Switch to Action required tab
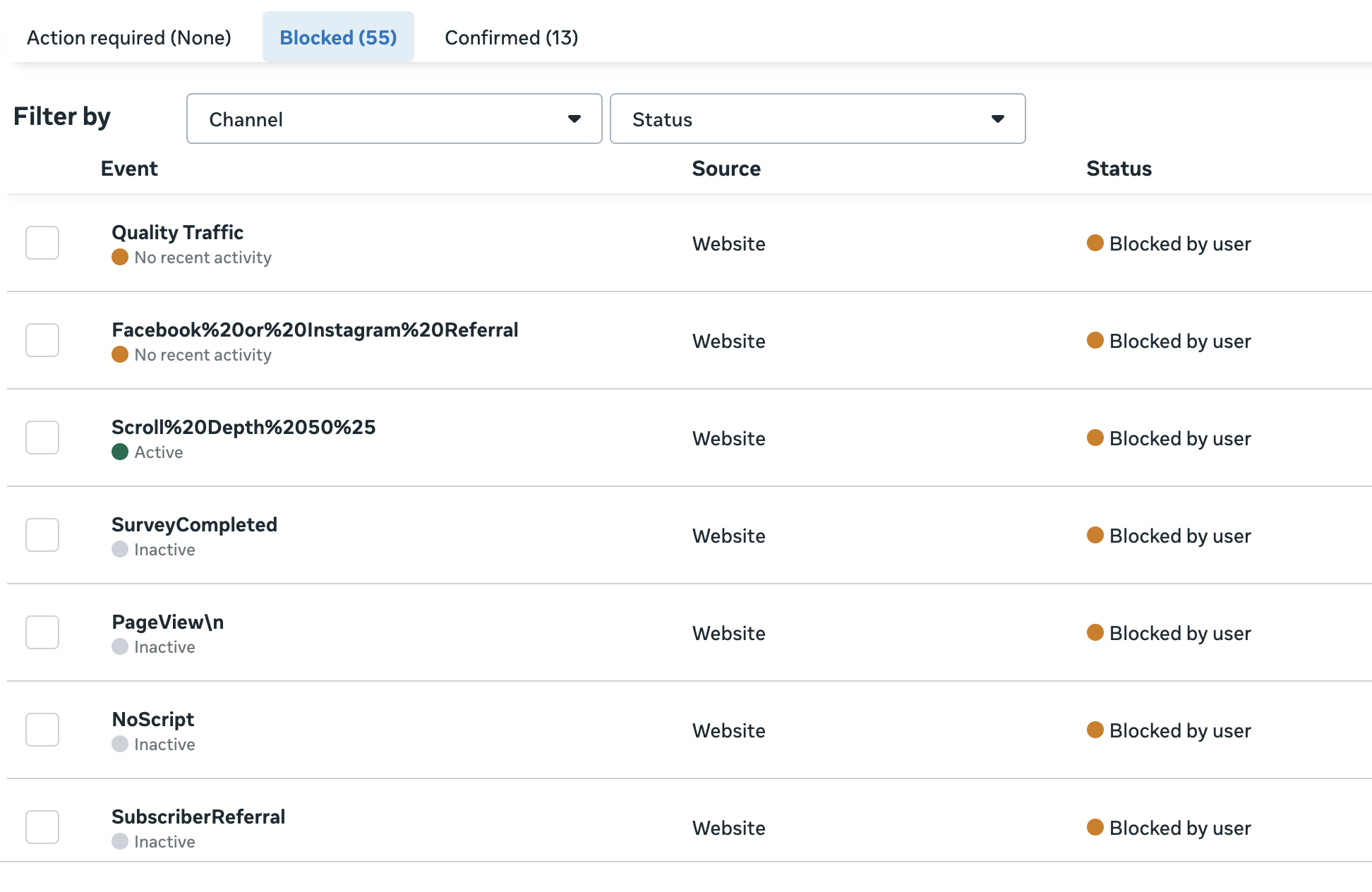The height and width of the screenshot is (892, 1372). pyautogui.click(x=129, y=37)
